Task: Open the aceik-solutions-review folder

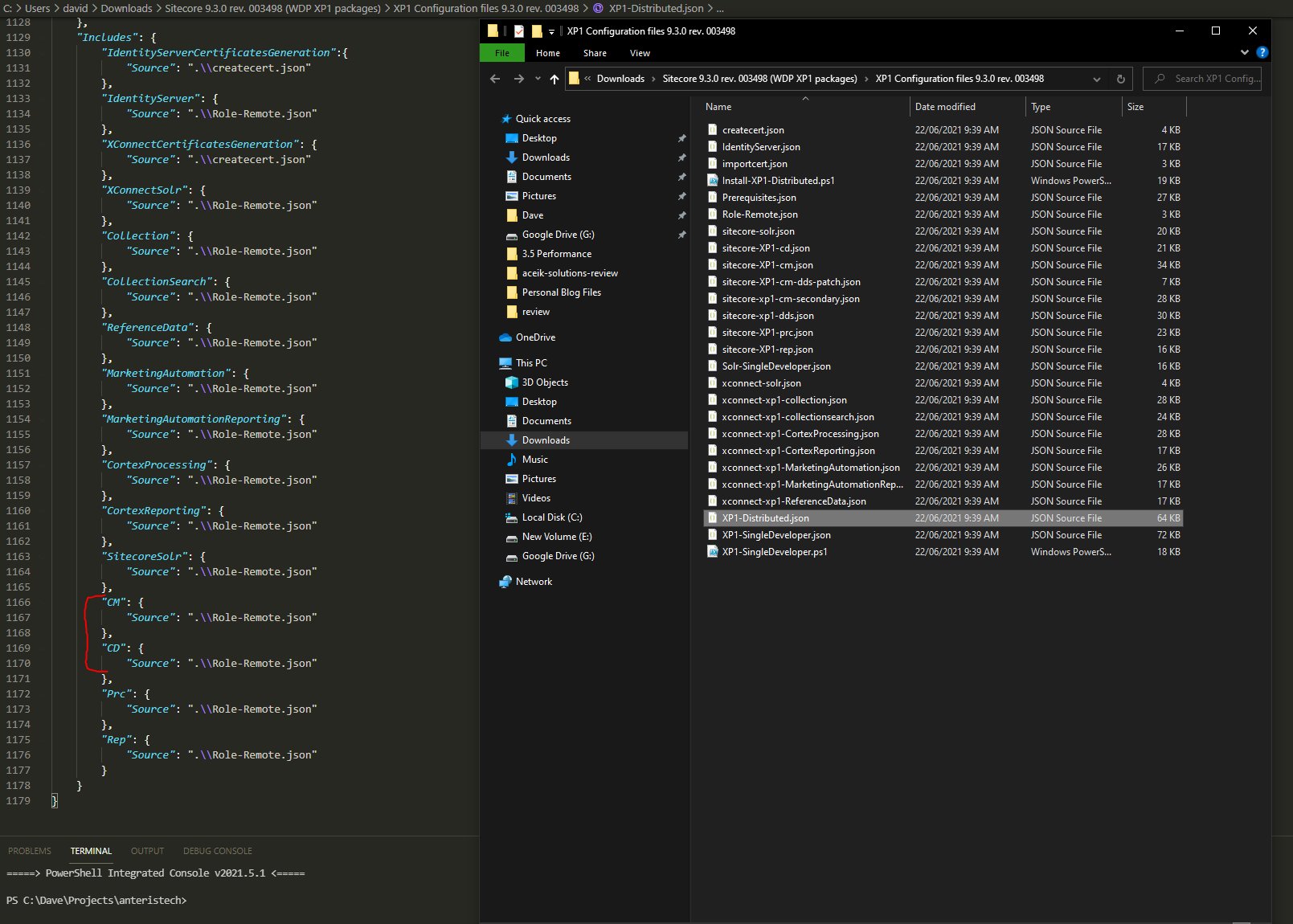Action: (570, 273)
